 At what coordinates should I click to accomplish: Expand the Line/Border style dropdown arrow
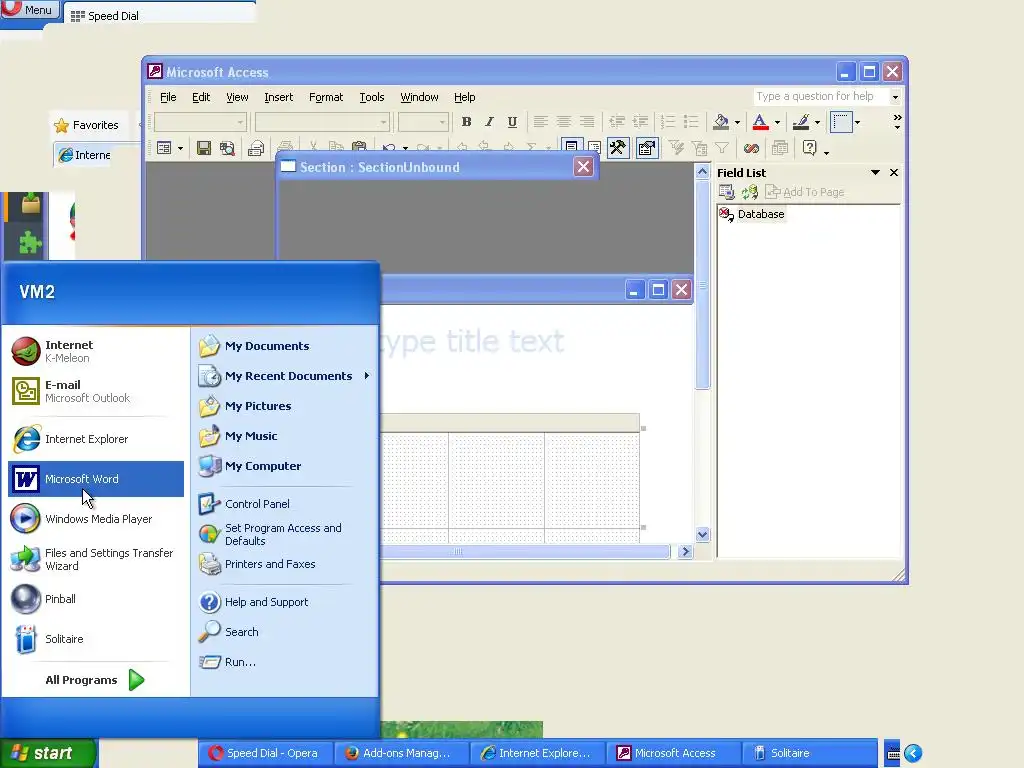857,122
